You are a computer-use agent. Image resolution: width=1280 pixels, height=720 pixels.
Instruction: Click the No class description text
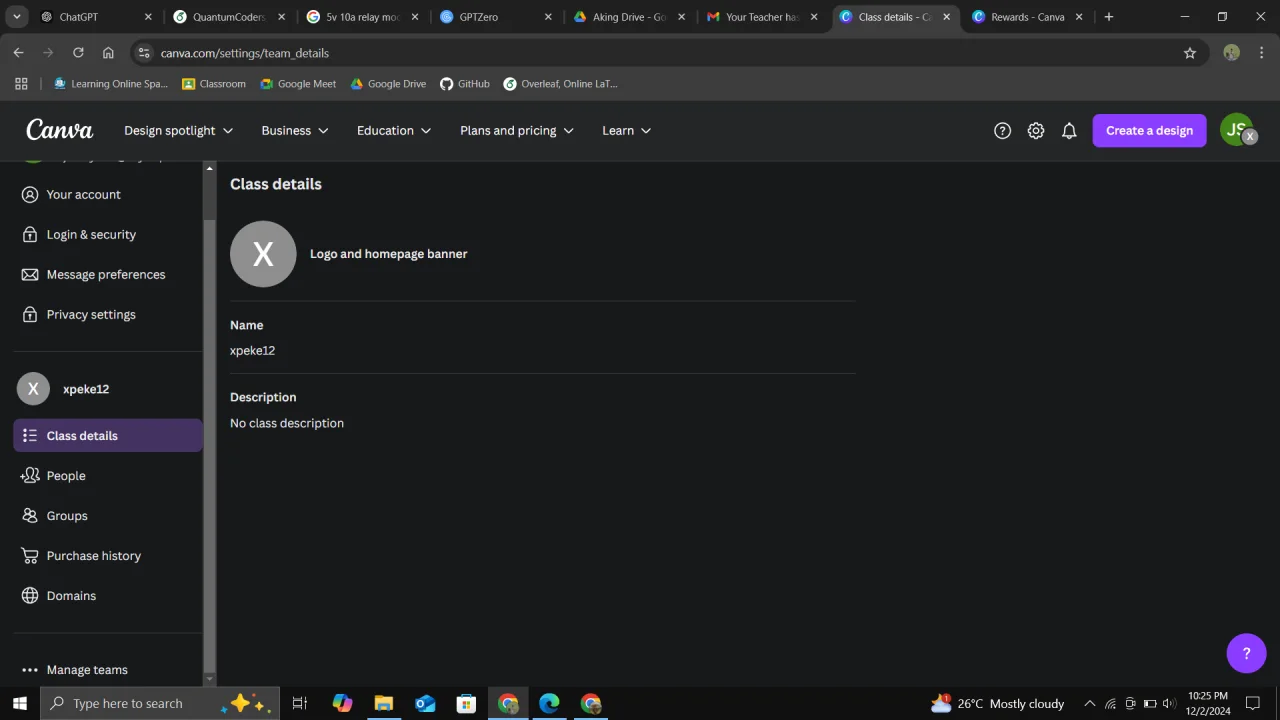(x=287, y=423)
